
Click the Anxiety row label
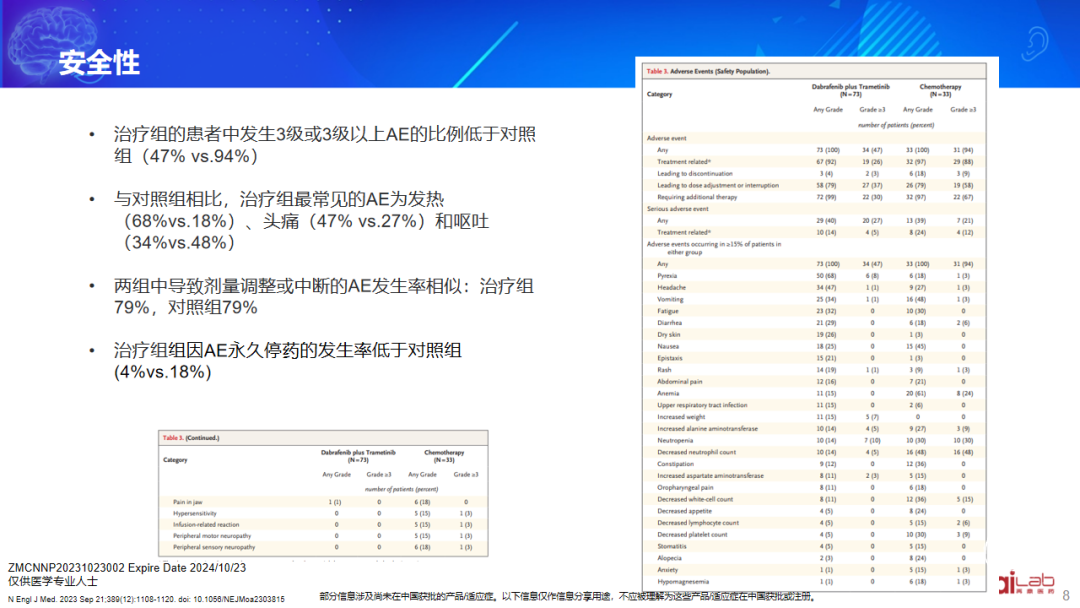(x=667, y=569)
